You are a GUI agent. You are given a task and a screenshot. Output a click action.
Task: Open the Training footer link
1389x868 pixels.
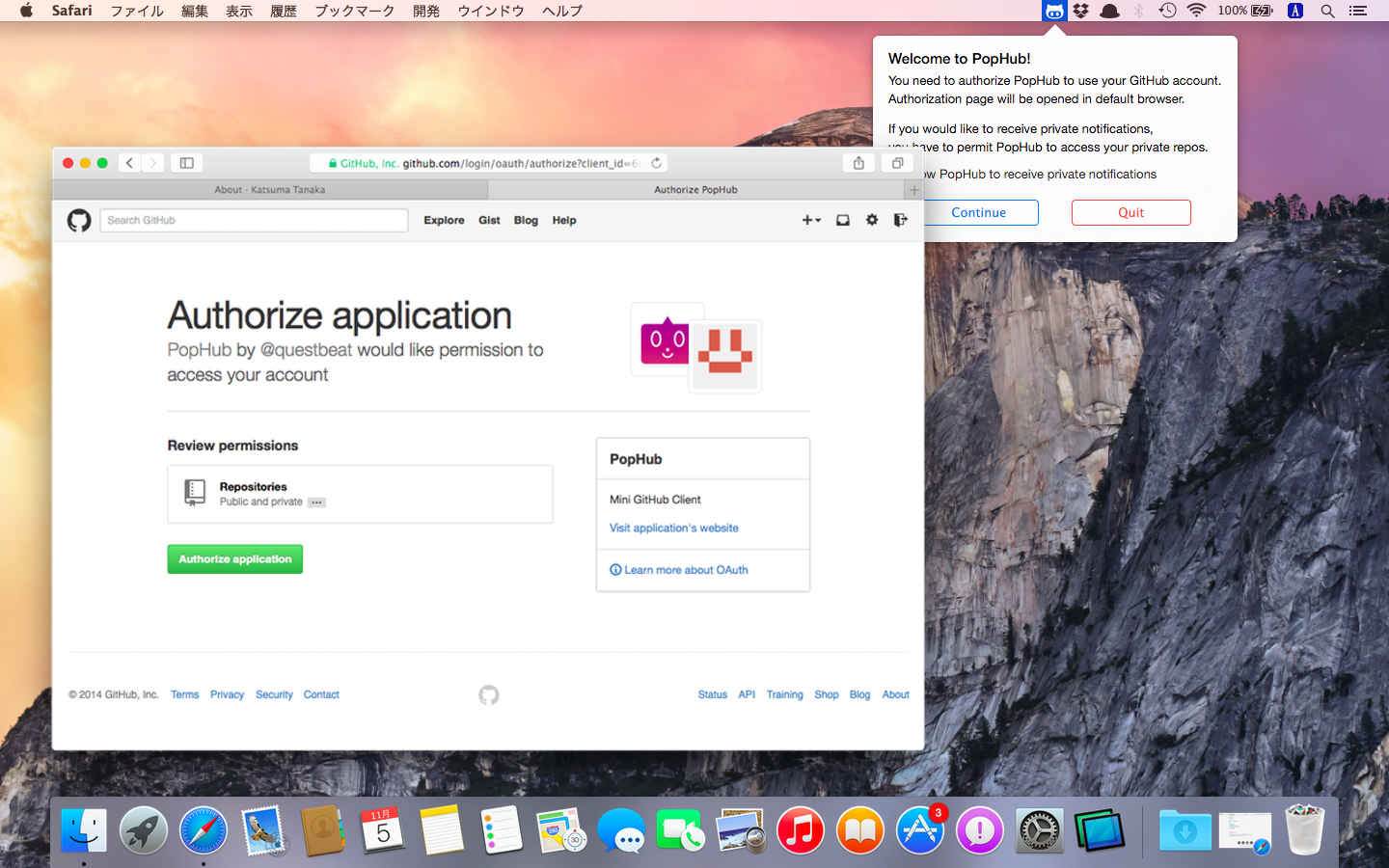(x=785, y=694)
